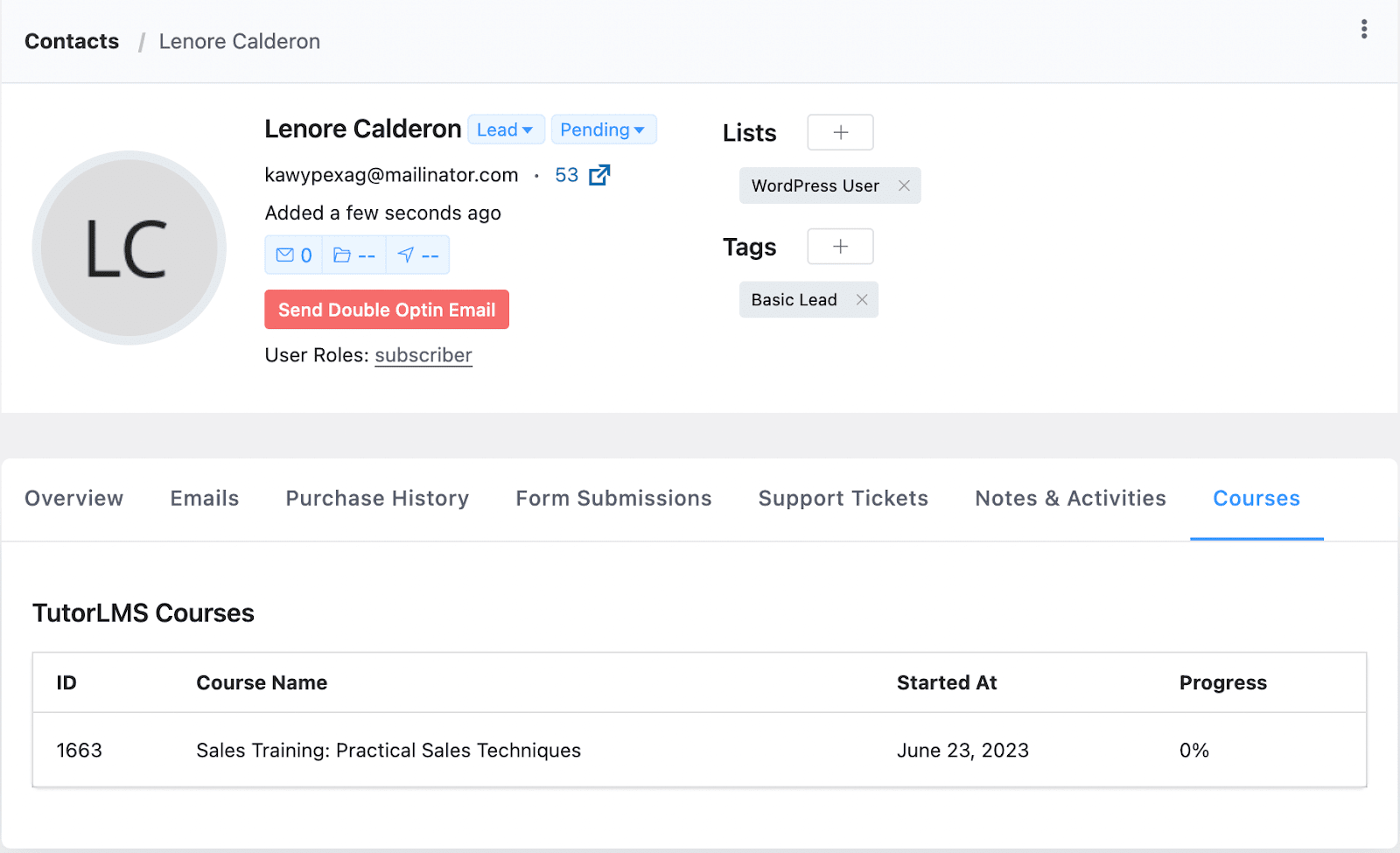Open the three-dot options menu
Image resolution: width=1400 pixels, height=853 pixels.
click(x=1363, y=30)
